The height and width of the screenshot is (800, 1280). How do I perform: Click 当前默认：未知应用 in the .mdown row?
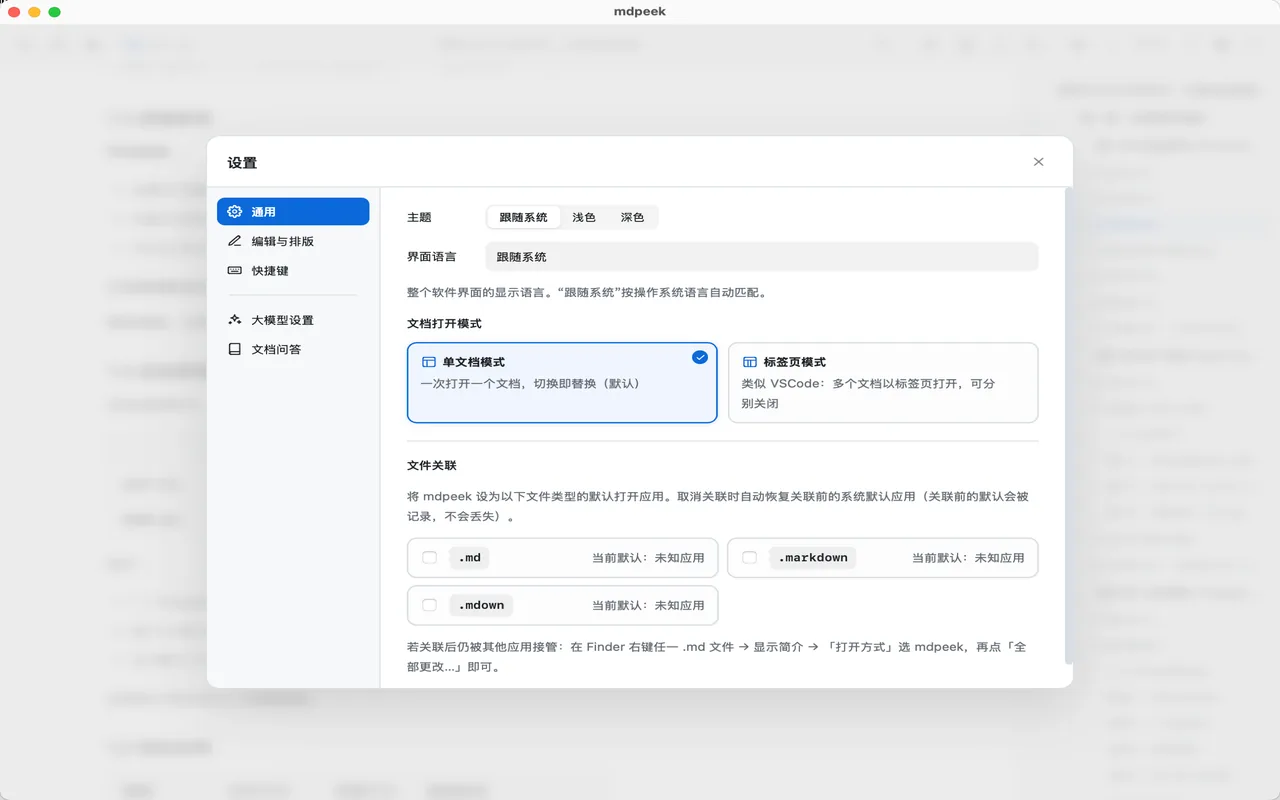pyautogui.click(x=648, y=605)
